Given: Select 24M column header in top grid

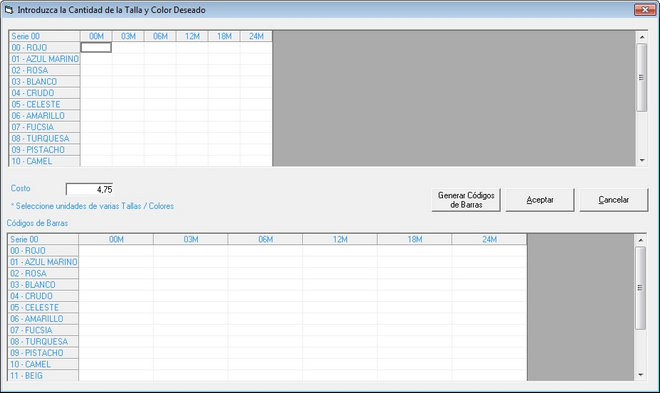Looking at the screenshot, I should point(256,36).
